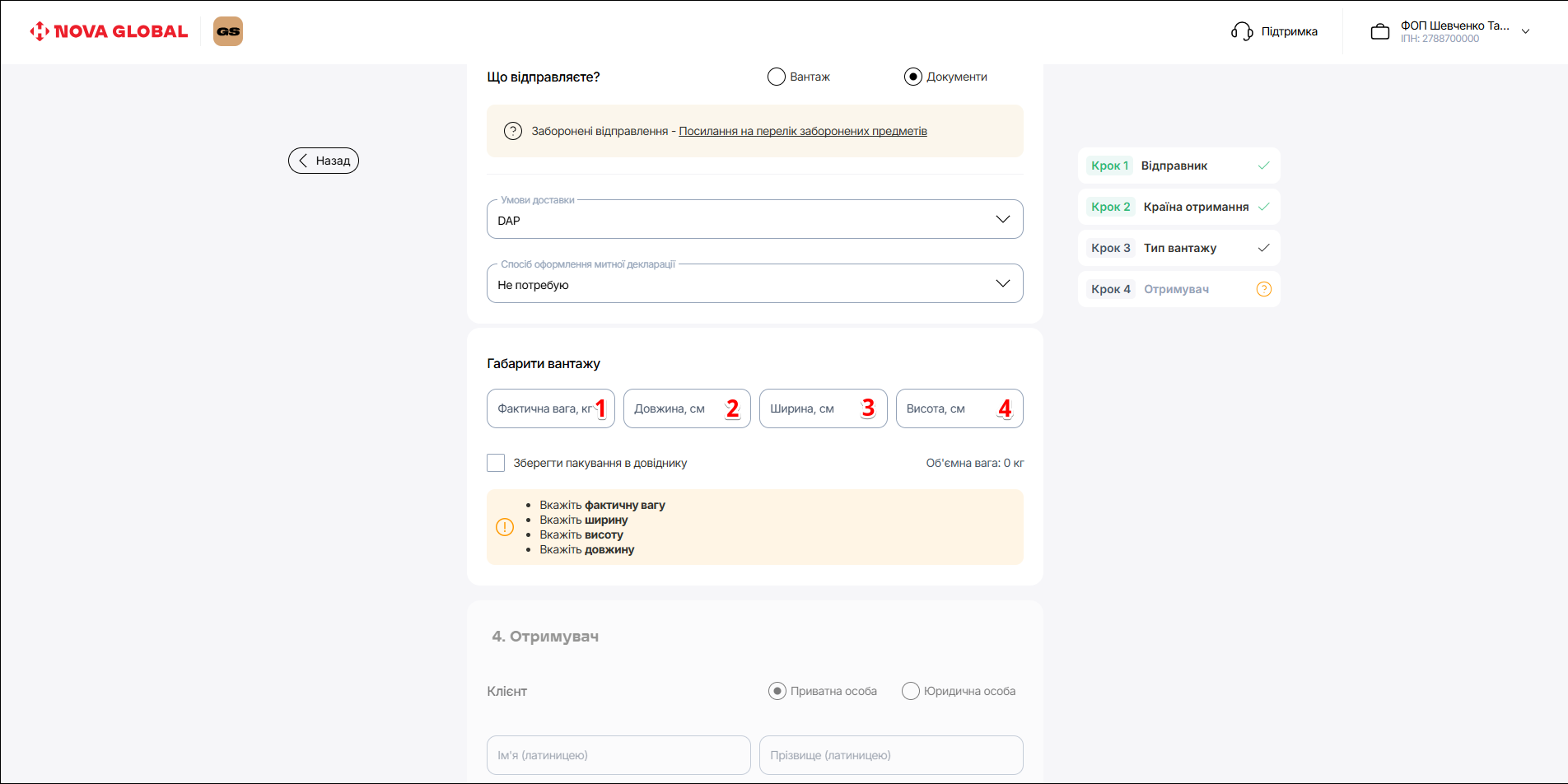Click the support headset icon
The height and width of the screenshot is (784, 1568).
(x=1242, y=31)
